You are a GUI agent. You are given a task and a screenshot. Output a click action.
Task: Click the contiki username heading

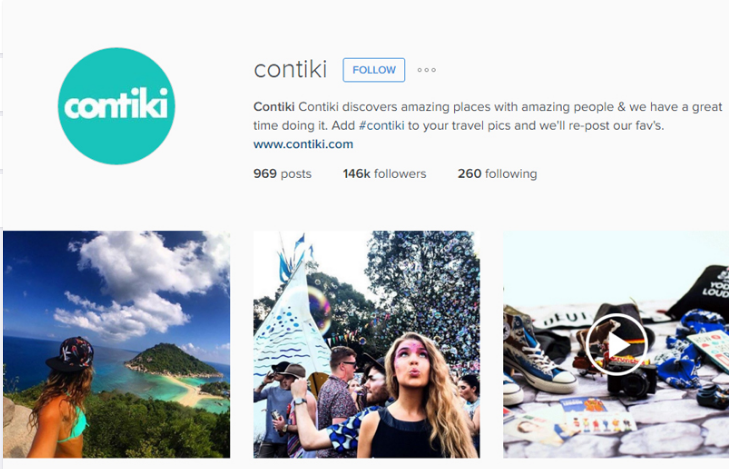click(291, 69)
